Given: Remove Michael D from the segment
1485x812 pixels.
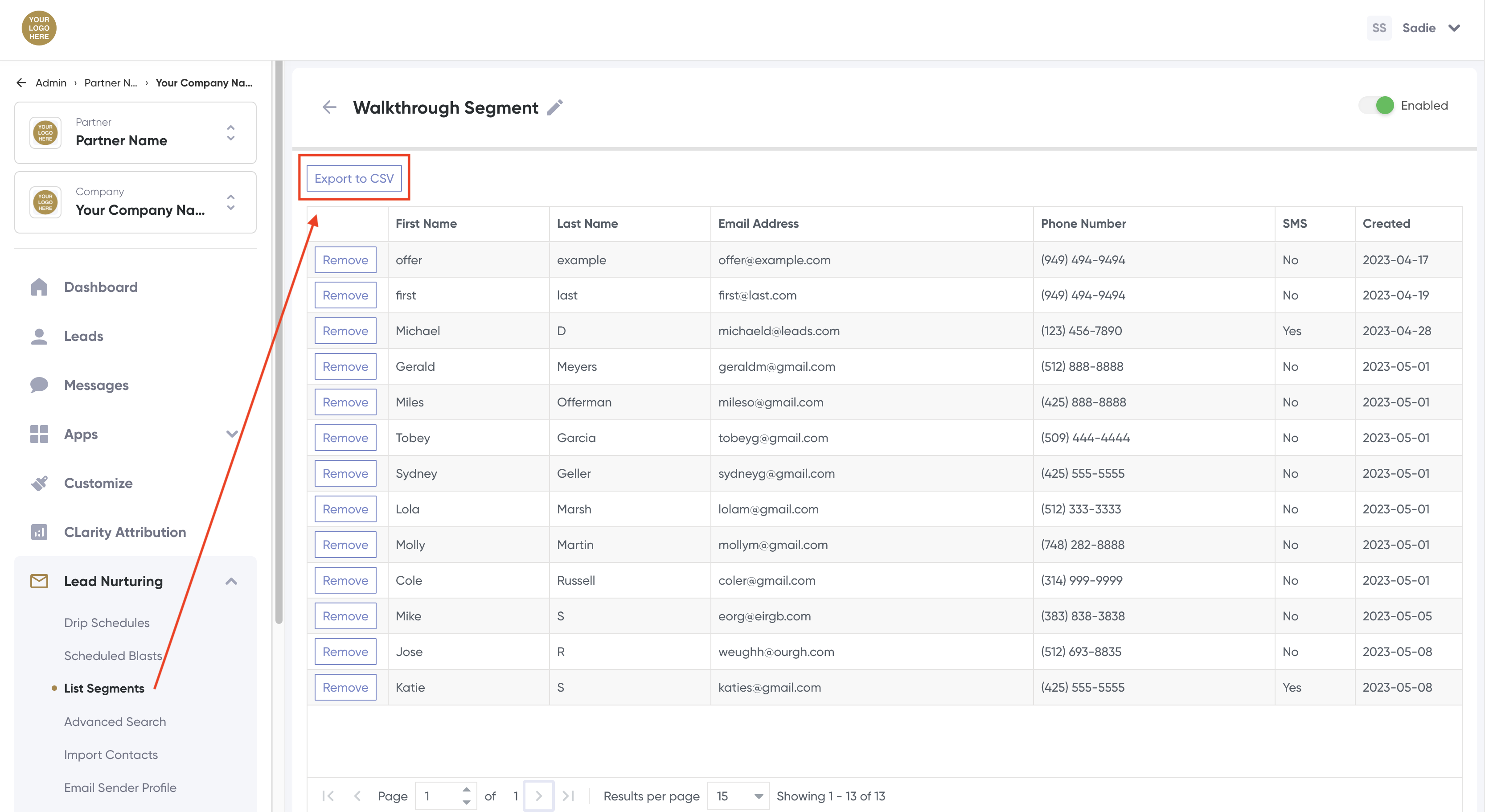Looking at the screenshot, I should click(345, 331).
